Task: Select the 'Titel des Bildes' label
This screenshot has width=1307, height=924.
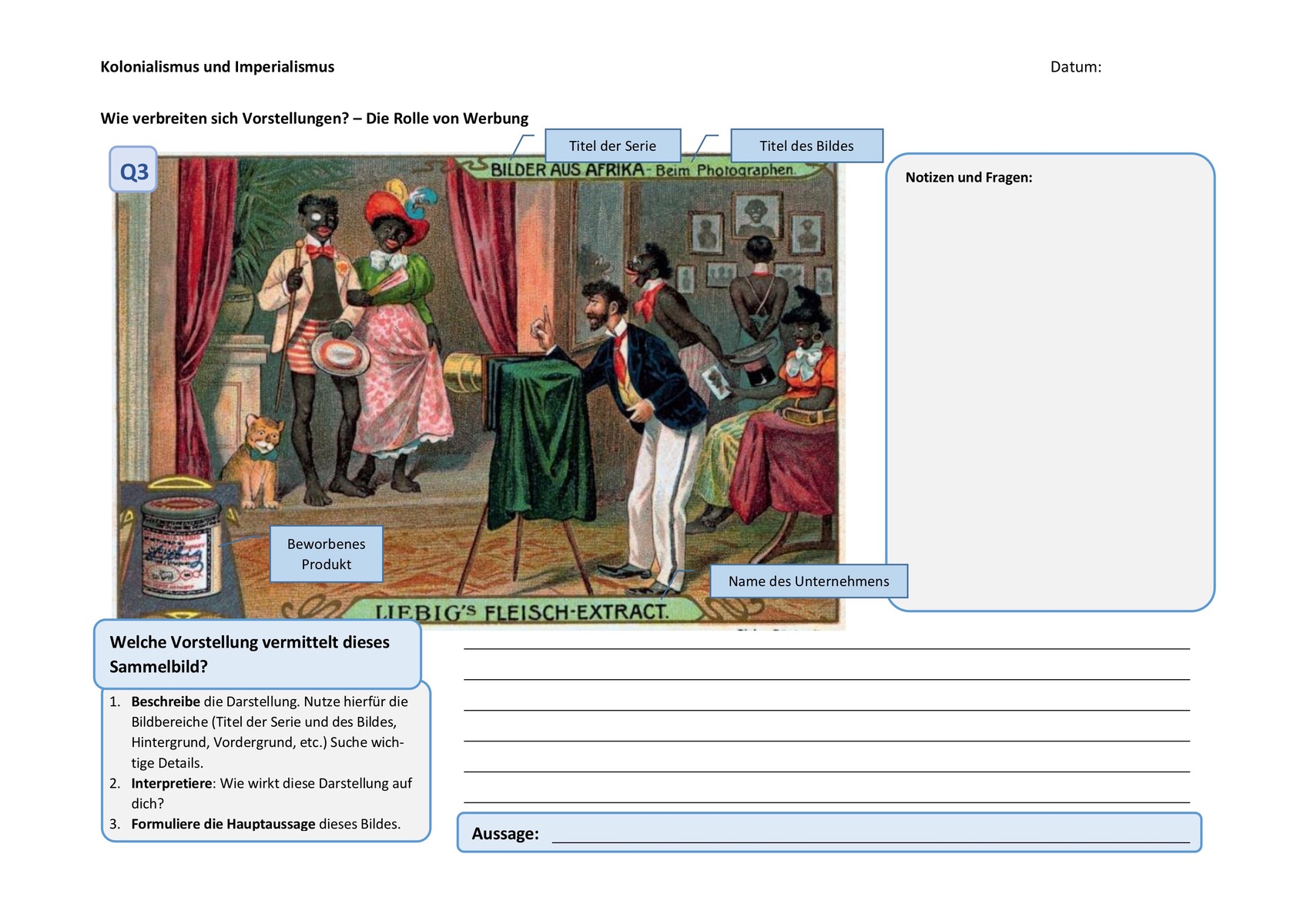Action: coord(806,146)
